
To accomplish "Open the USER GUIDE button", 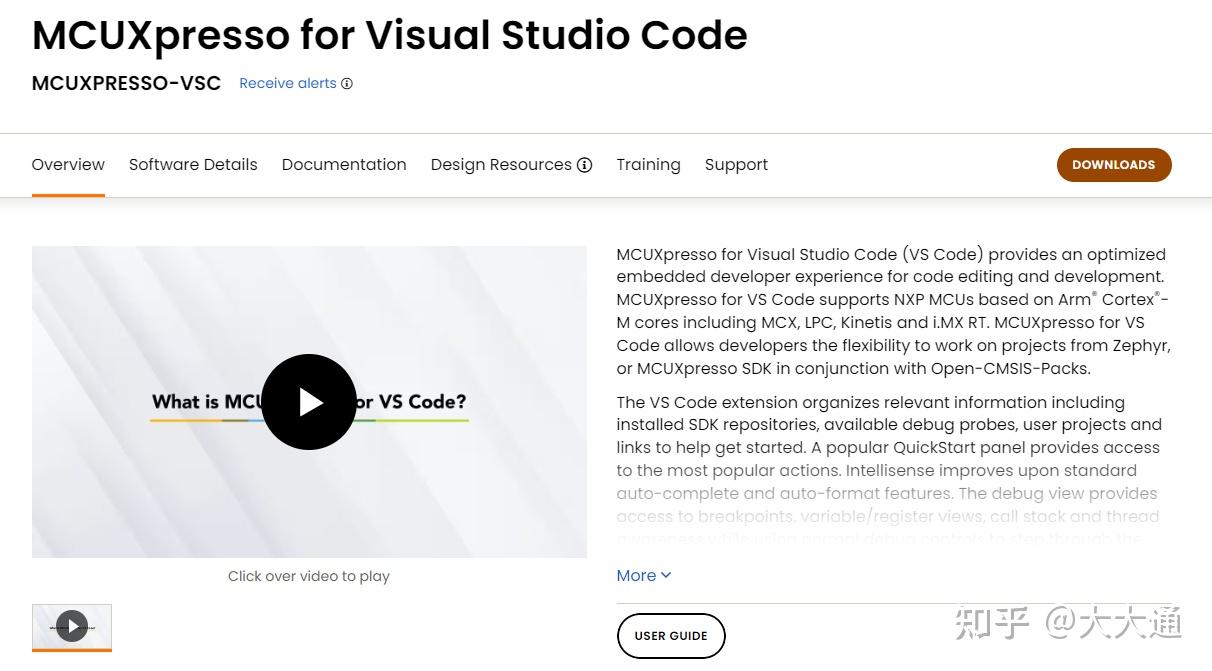I will pyautogui.click(x=671, y=636).
